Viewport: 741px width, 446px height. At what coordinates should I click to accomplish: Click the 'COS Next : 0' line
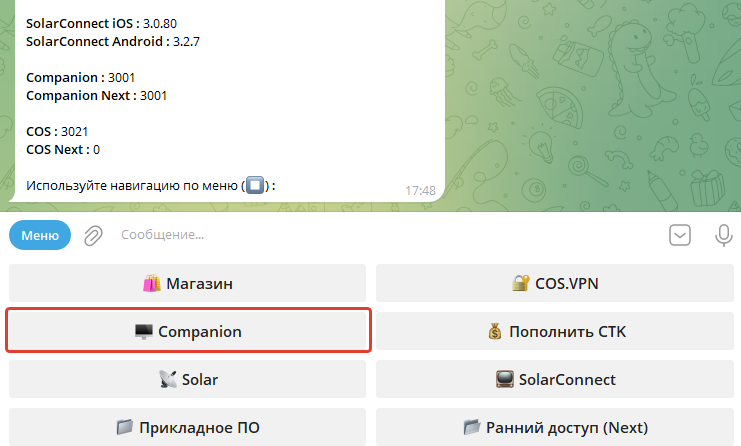63,149
